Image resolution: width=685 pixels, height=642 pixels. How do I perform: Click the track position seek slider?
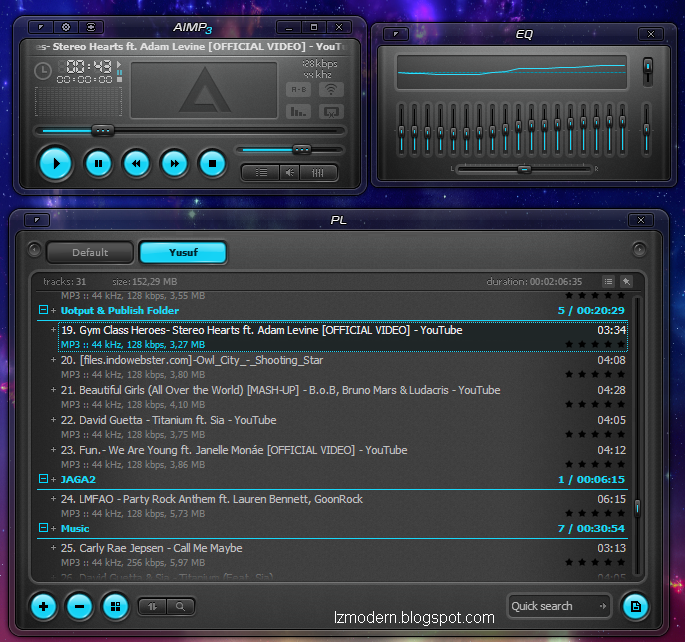190,131
